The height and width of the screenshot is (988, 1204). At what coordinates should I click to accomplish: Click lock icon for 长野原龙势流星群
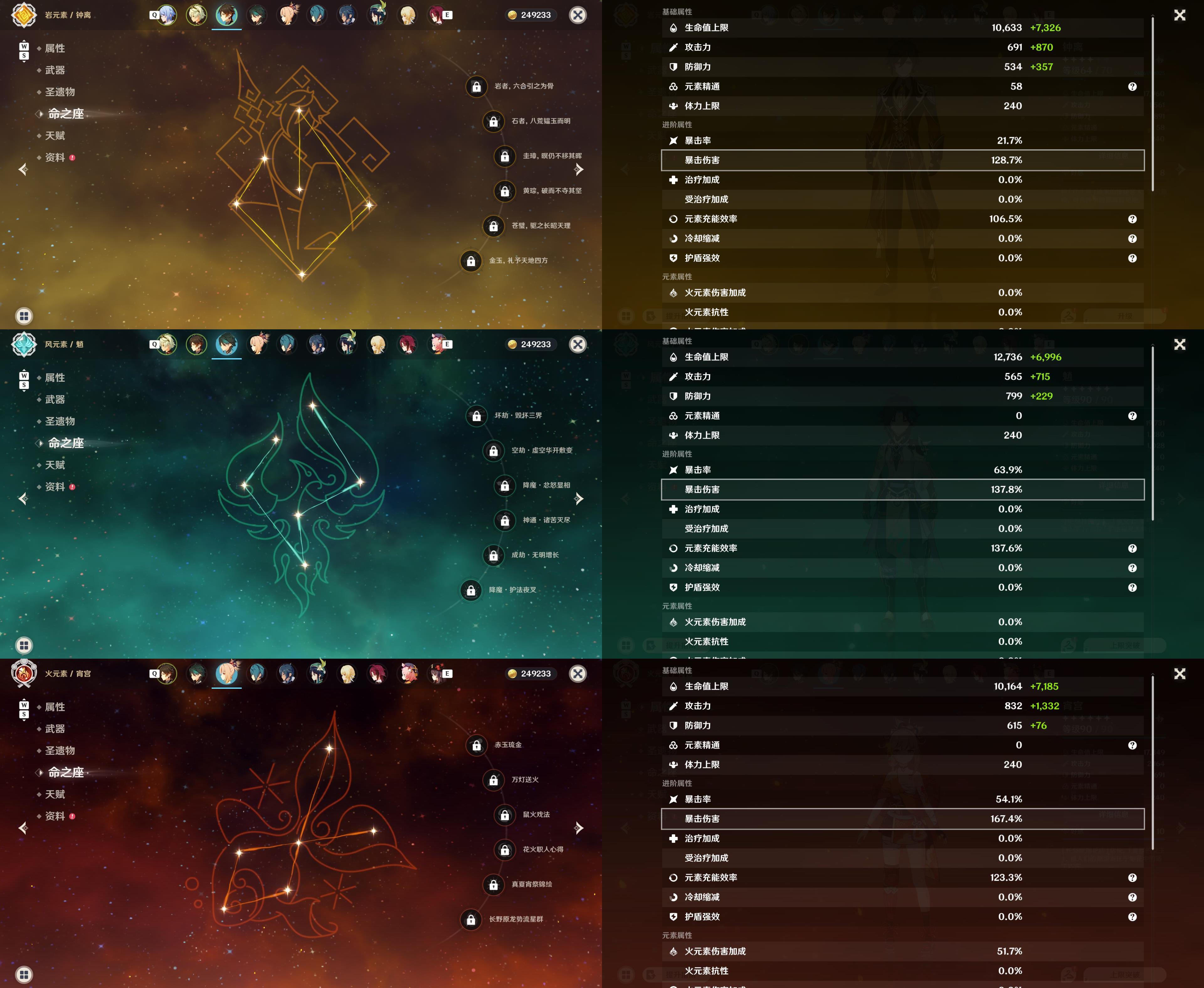point(471,920)
